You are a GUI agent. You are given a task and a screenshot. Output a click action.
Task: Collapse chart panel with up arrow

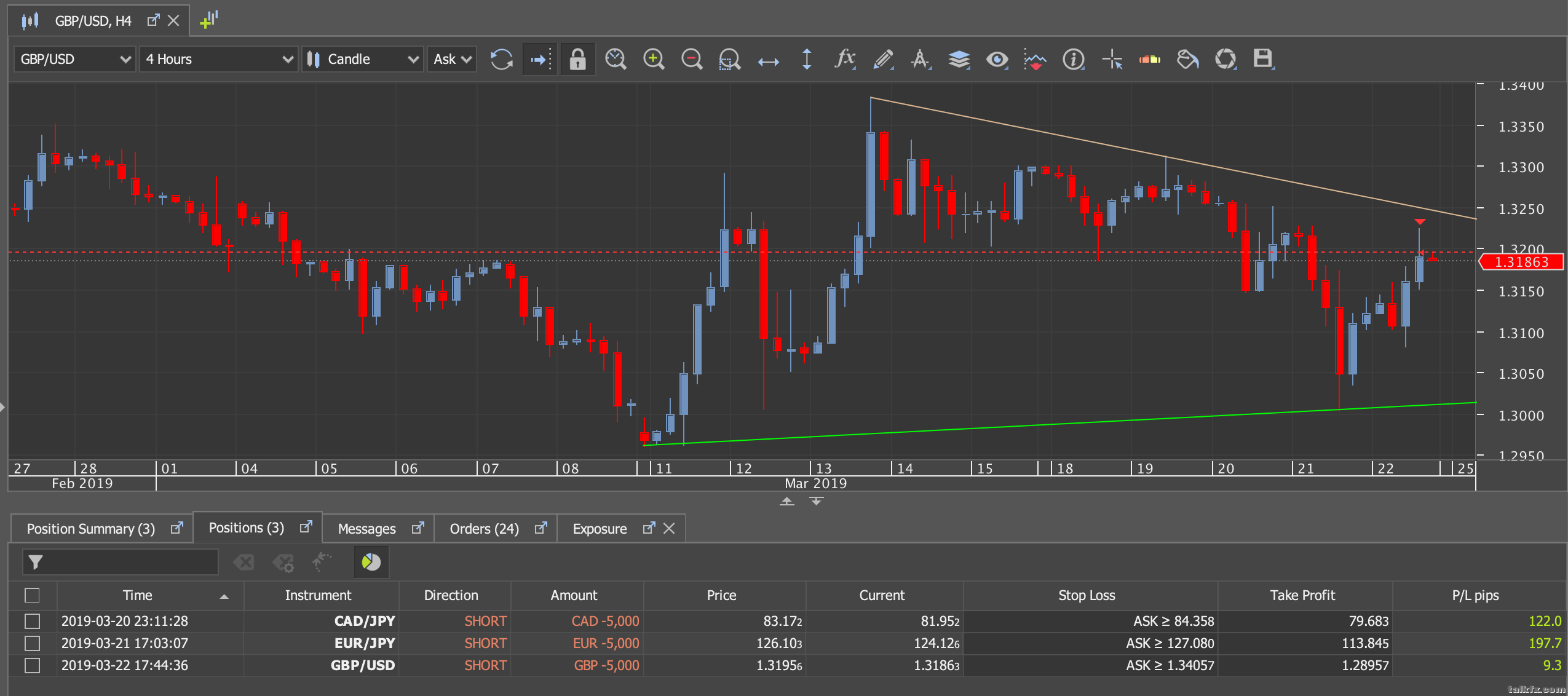(787, 501)
